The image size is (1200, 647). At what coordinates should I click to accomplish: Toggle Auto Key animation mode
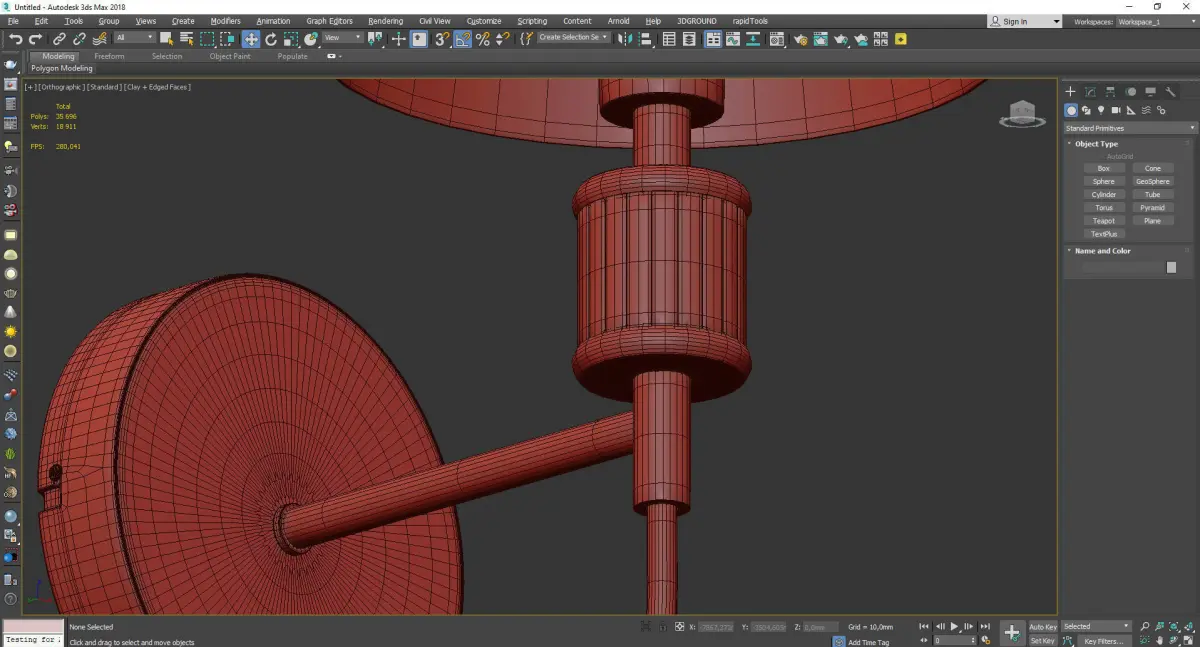pos(1043,626)
